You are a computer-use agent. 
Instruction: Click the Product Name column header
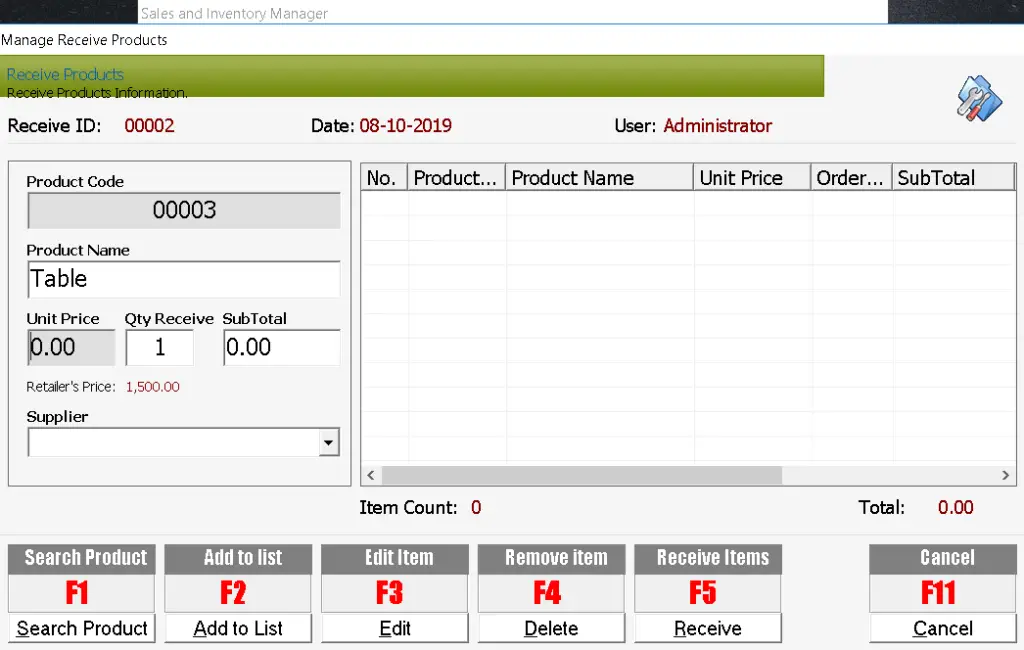point(600,178)
